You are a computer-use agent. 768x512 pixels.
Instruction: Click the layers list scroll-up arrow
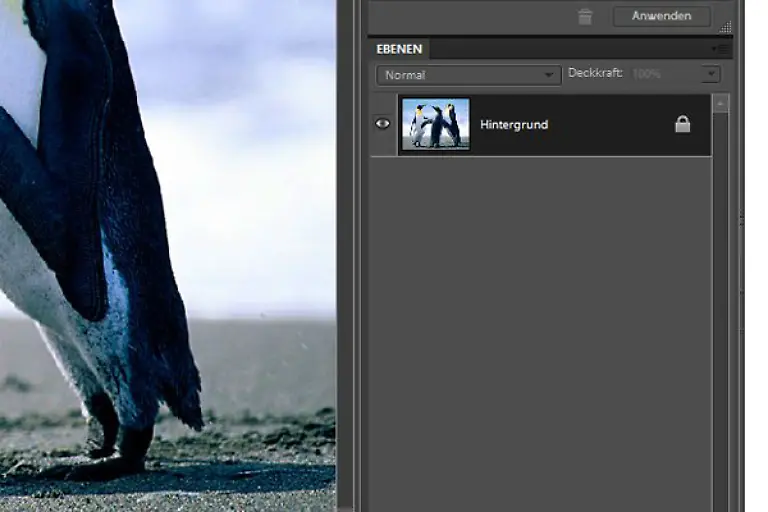pyautogui.click(x=720, y=102)
